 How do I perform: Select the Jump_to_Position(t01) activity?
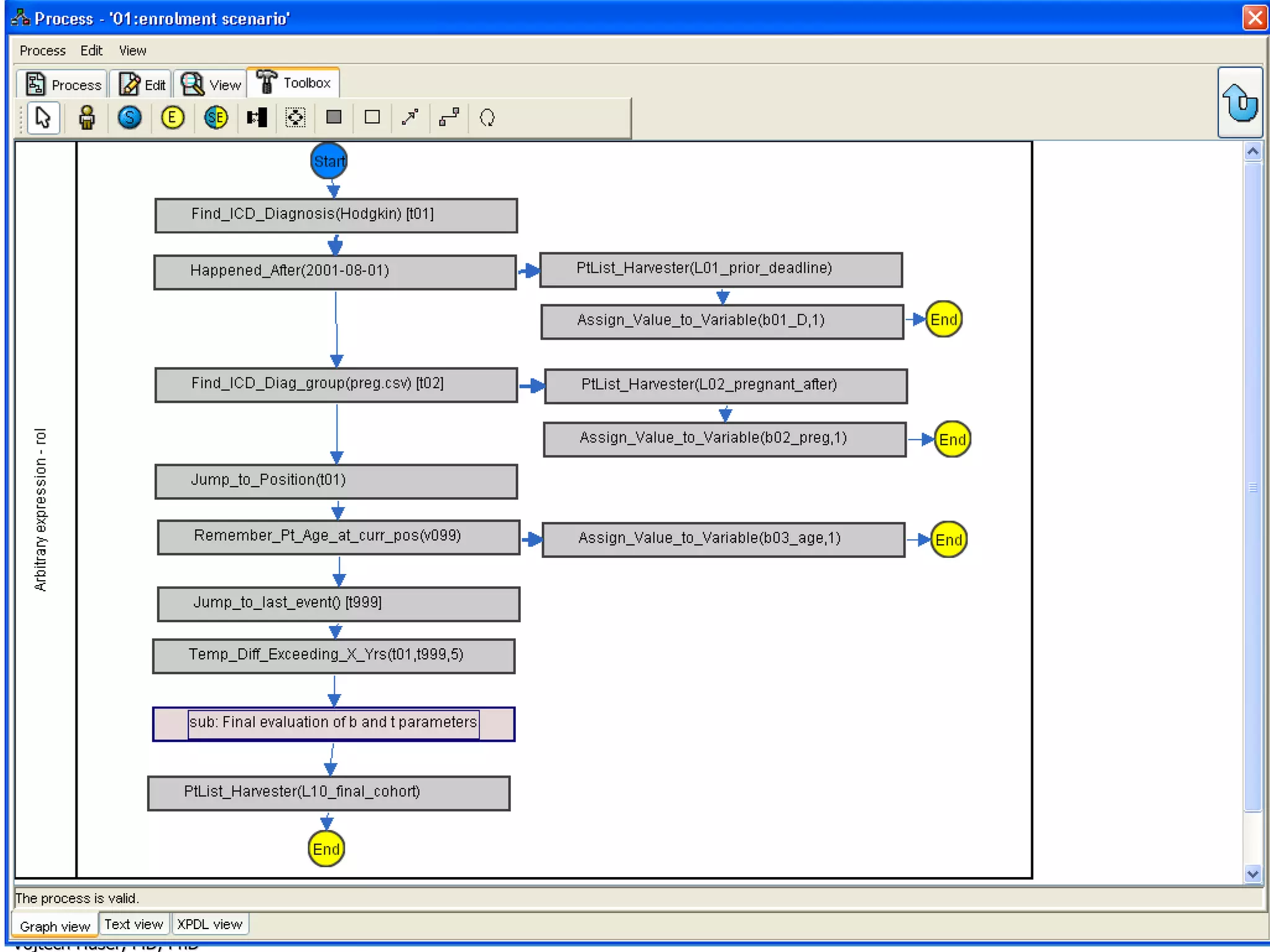click(335, 481)
